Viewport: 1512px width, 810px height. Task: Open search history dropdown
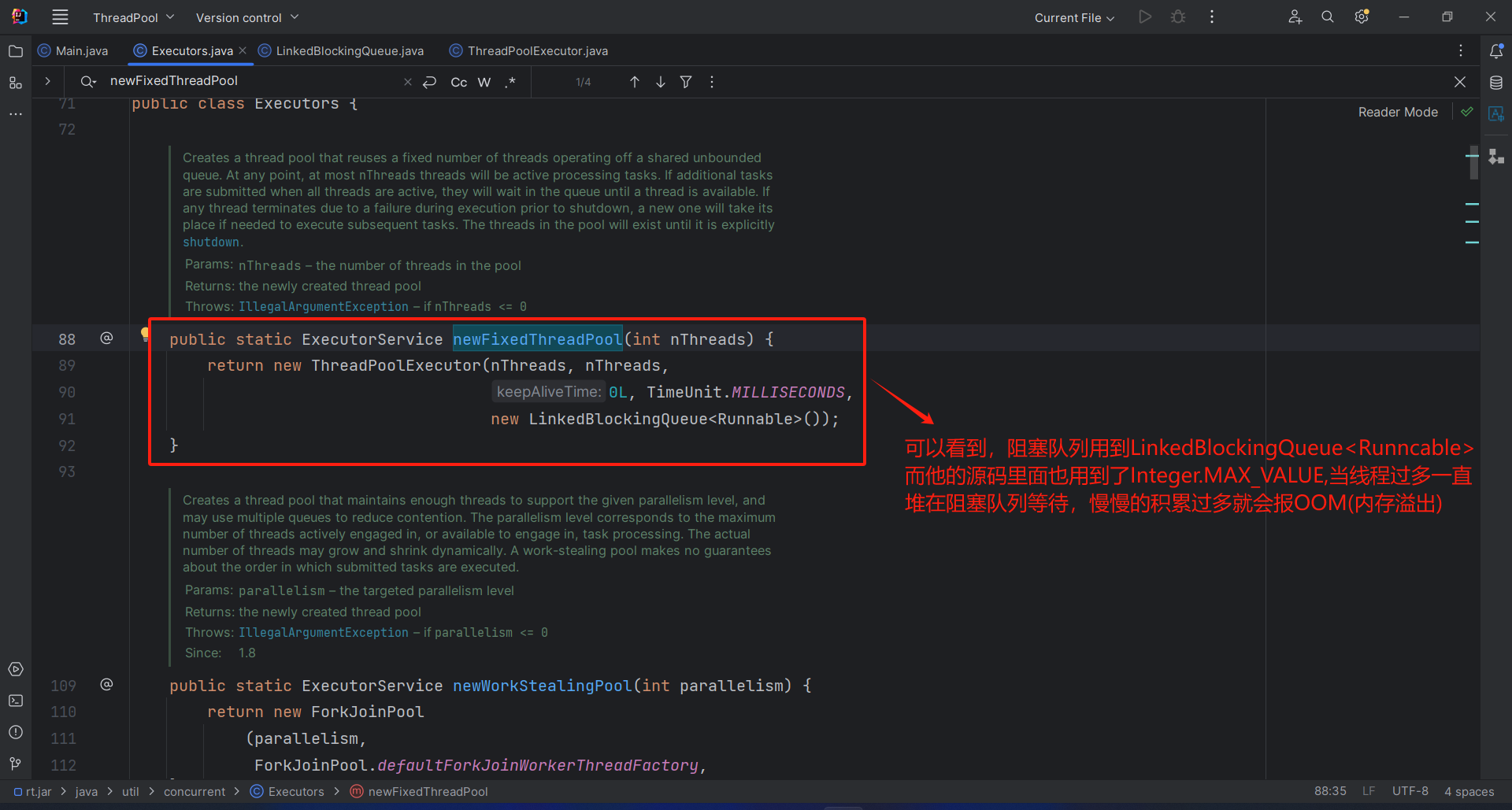point(88,82)
